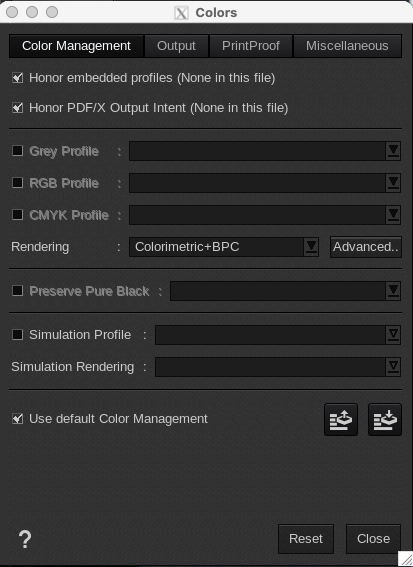Click the Advanced.. button

click(x=366, y=247)
